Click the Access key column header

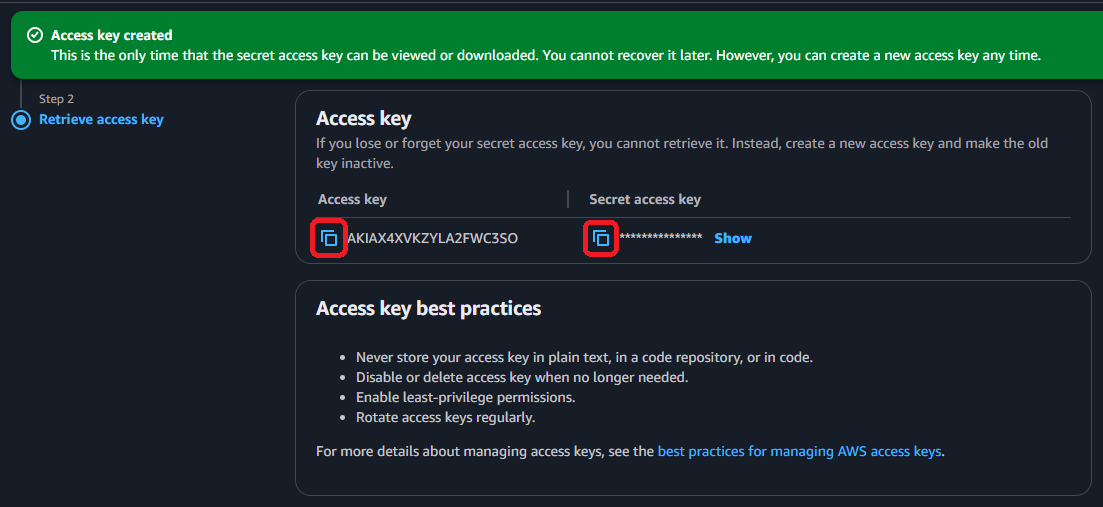click(x=352, y=199)
